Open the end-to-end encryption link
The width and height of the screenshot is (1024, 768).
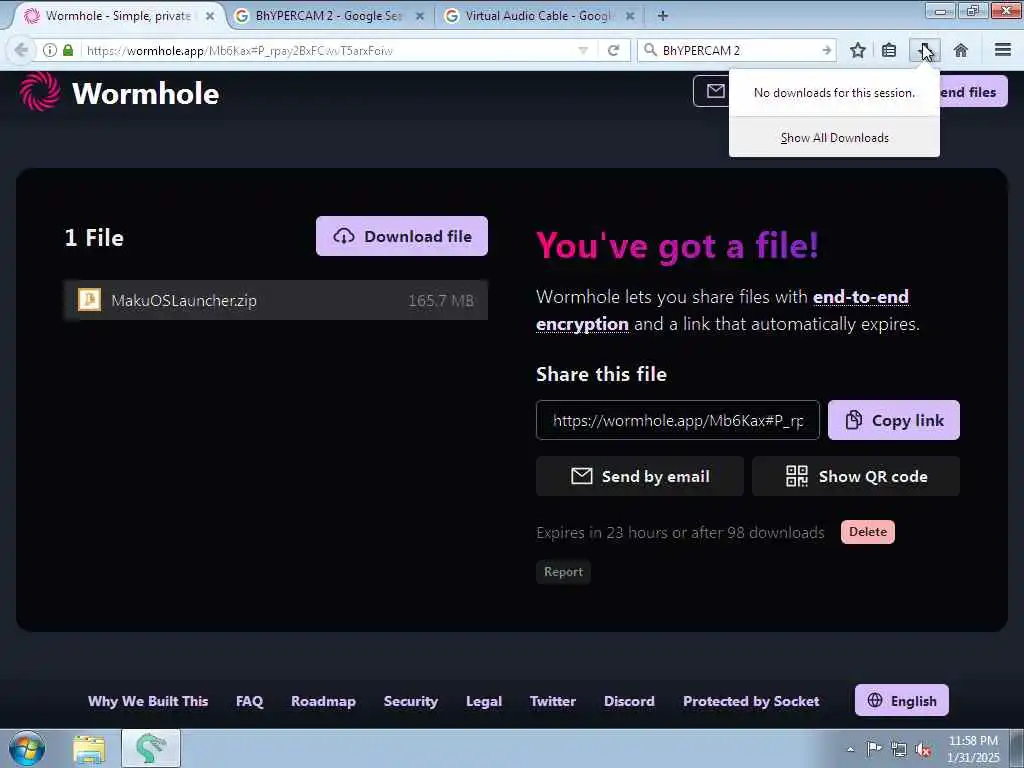[722, 310]
